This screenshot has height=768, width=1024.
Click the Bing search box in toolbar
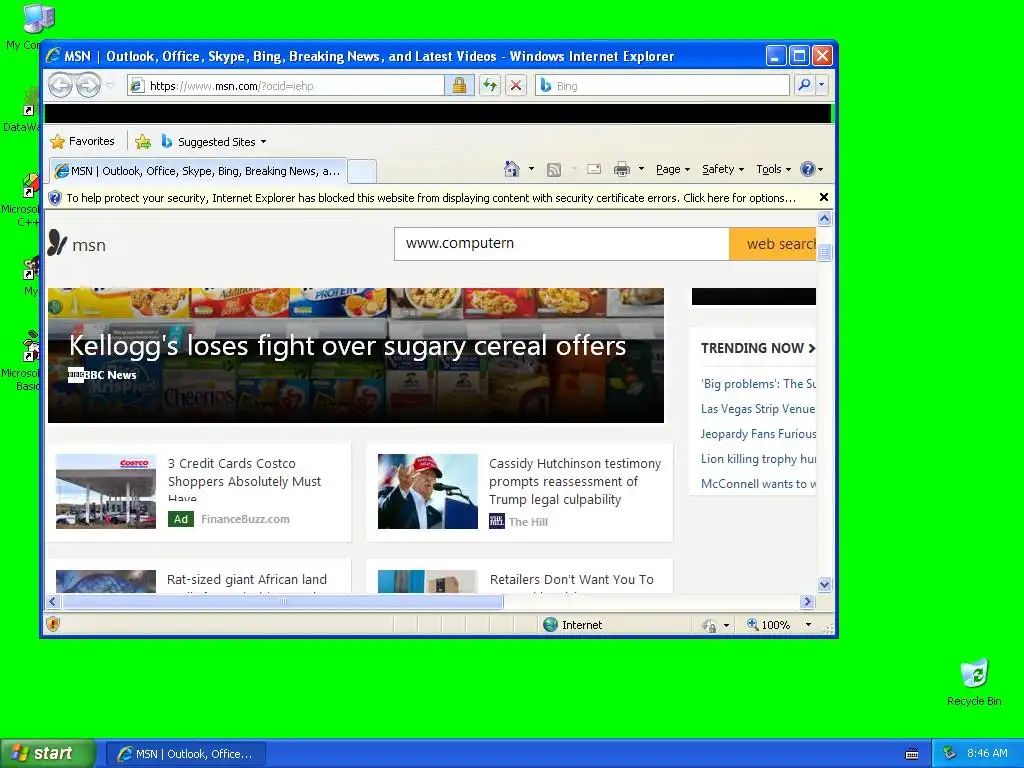coord(662,86)
